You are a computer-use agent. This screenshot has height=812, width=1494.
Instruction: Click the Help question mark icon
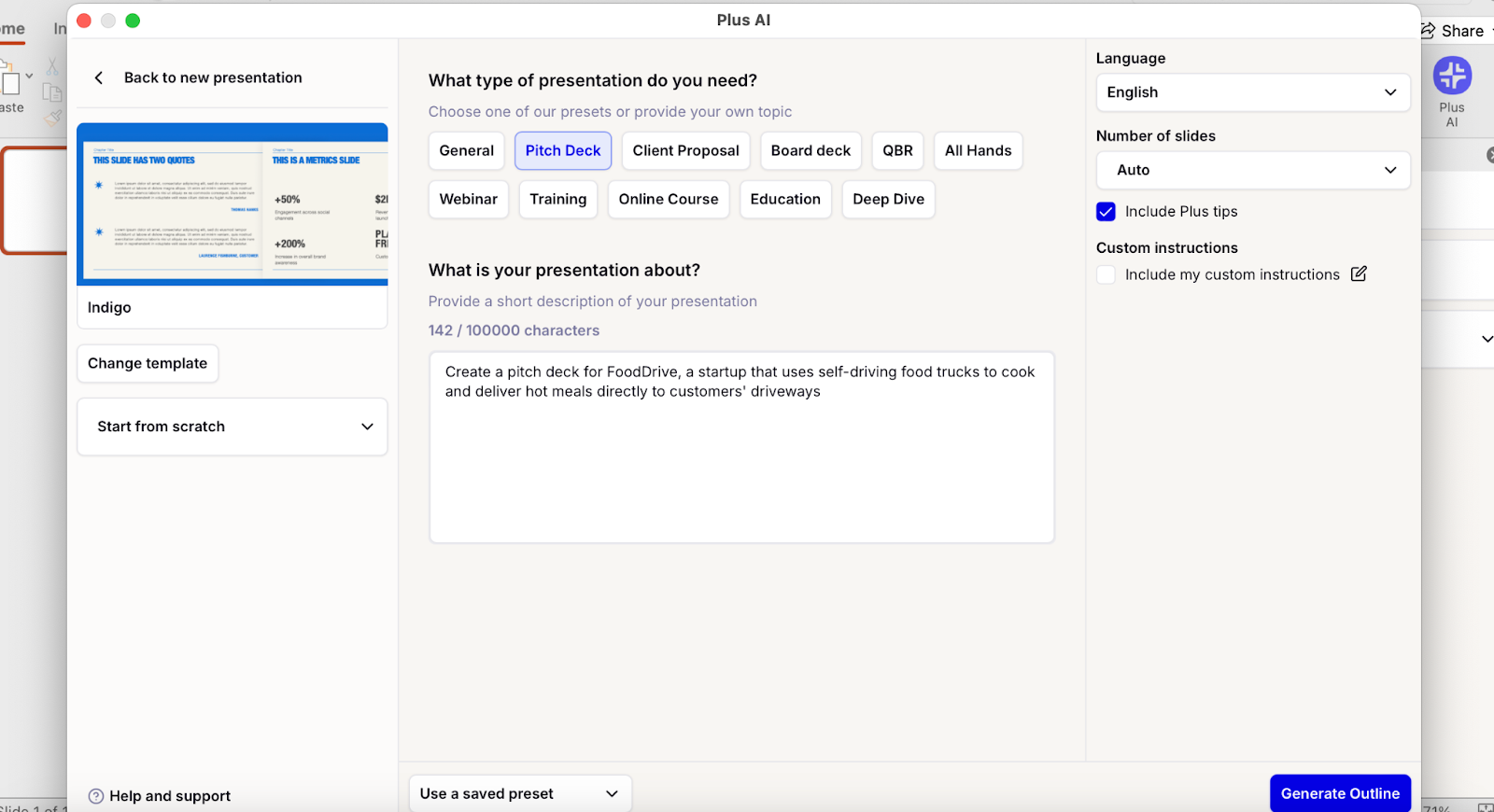pos(96,796)
